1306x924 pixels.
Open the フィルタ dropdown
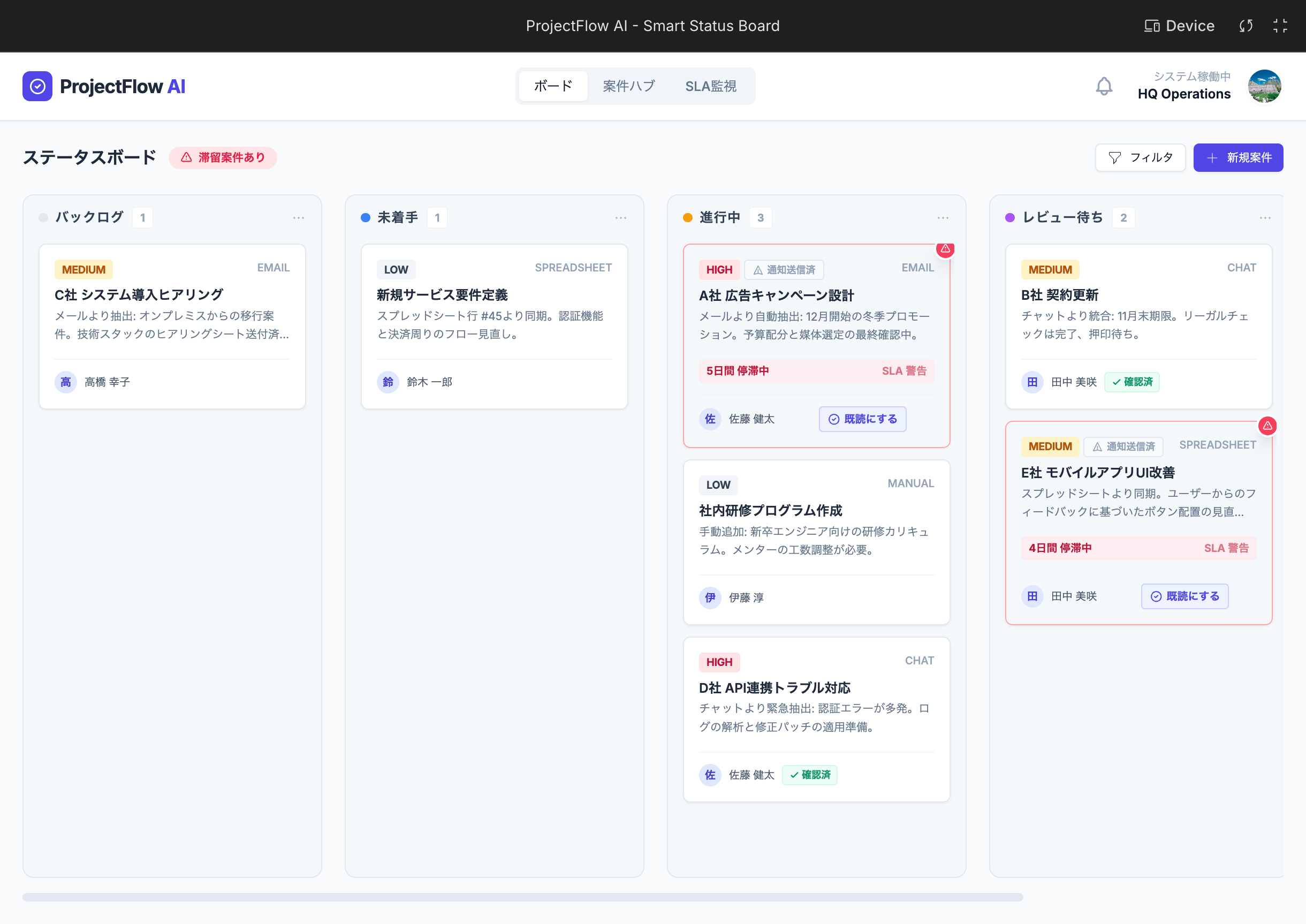pos(1140,157)
